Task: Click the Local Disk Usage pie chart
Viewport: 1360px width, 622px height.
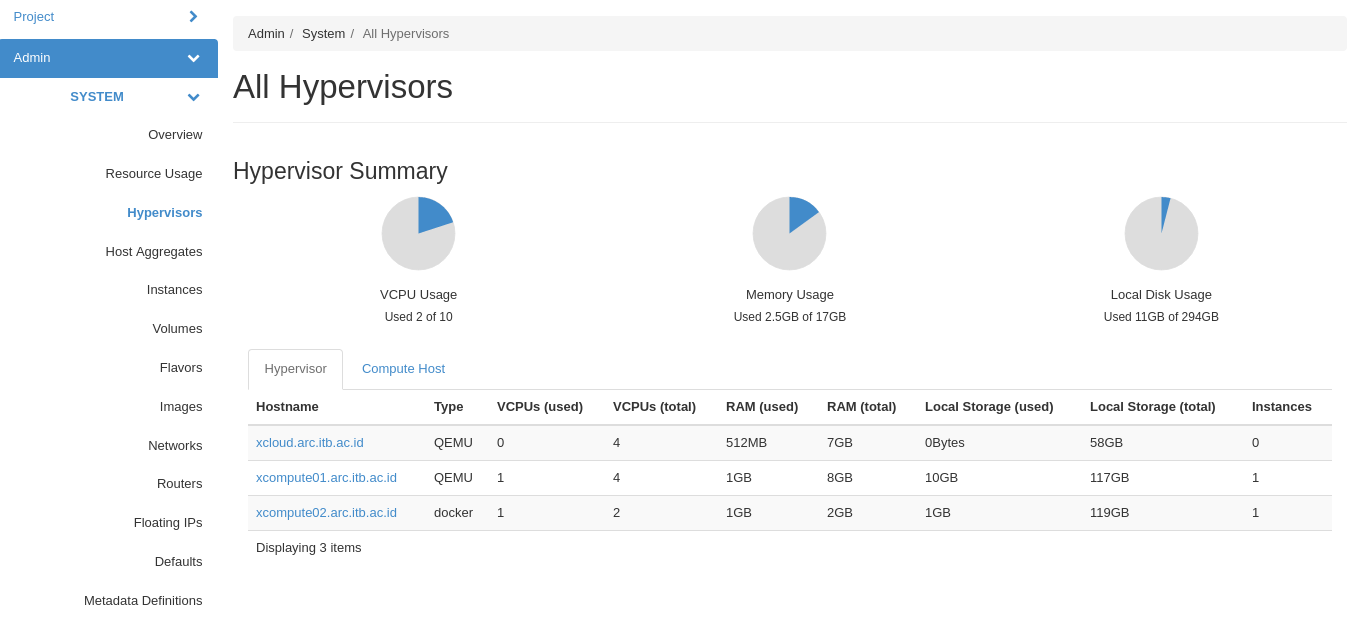Action: (x=1161, y=232)
